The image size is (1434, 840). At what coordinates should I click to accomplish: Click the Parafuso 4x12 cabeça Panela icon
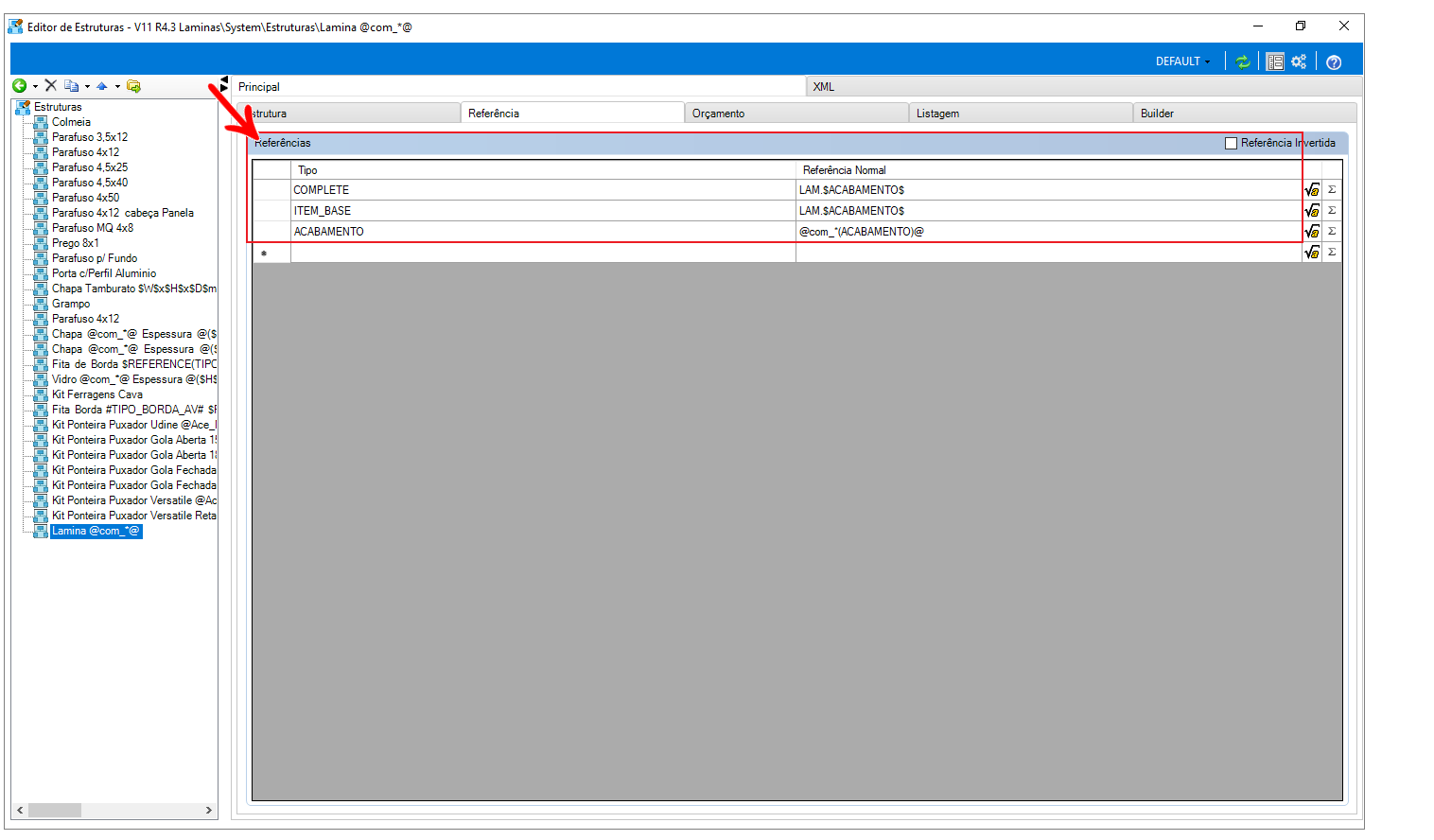41,213
